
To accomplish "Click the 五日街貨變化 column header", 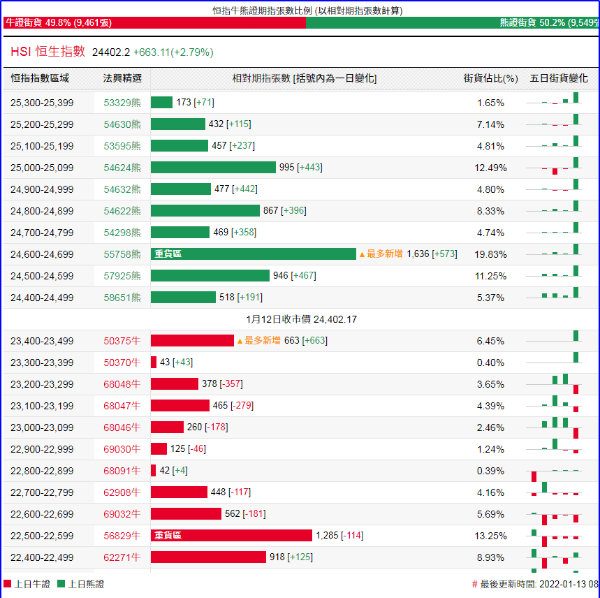I will (559, 78).
